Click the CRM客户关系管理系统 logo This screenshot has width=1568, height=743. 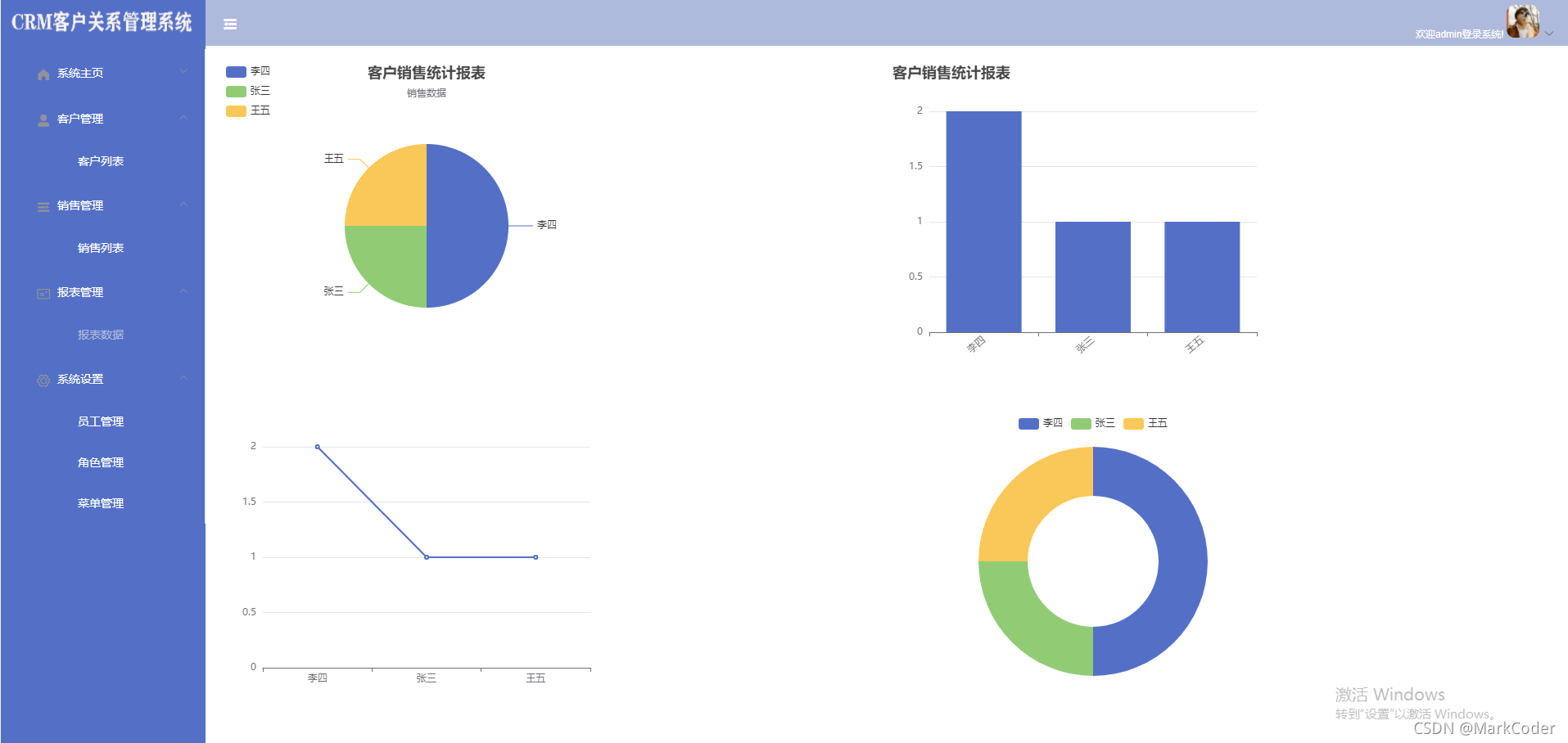point(102,24)
